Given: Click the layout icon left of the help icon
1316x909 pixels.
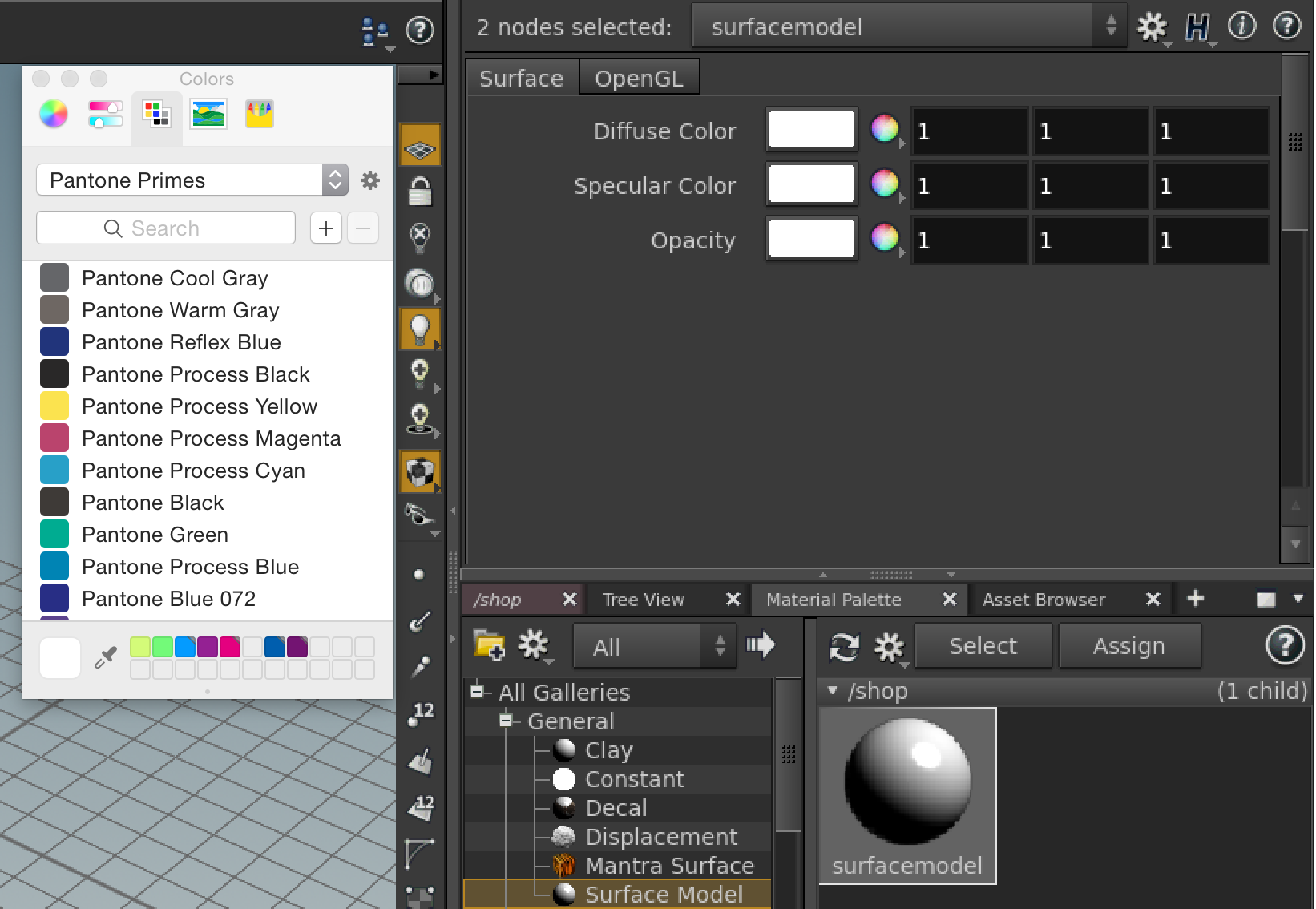Looking at the screenshot, I should click(x=375, y=31).
